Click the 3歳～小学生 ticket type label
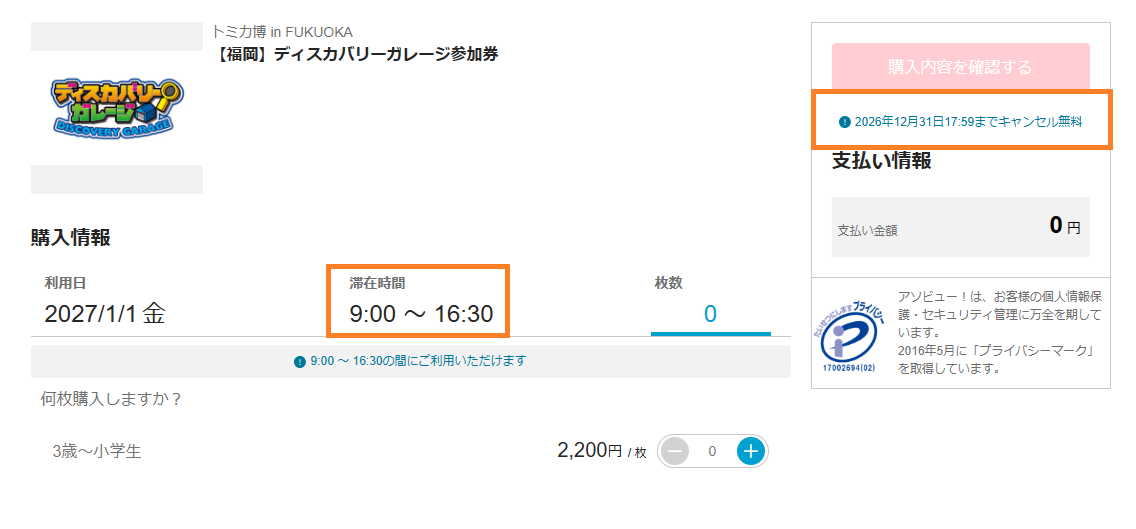 pyautogui.click(x=97, y=451)
